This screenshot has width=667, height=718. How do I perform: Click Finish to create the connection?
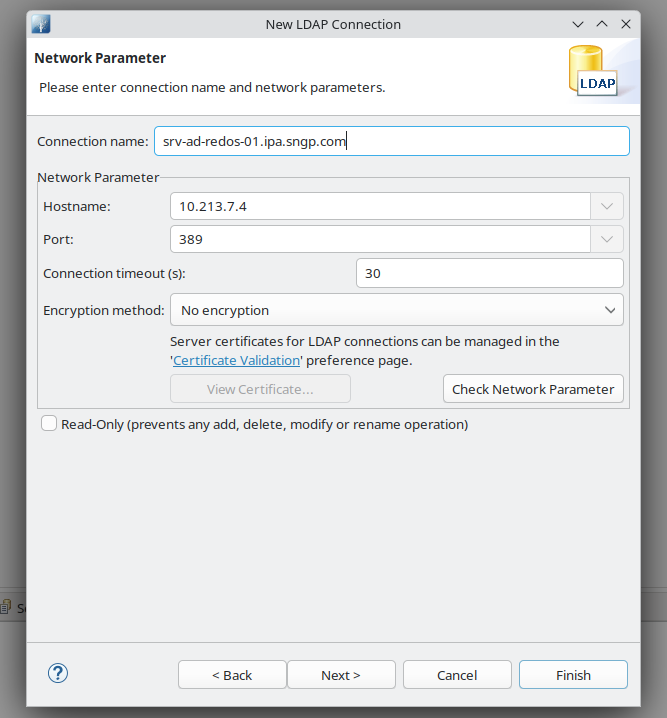pyautogui.click(x=573, y=675)
